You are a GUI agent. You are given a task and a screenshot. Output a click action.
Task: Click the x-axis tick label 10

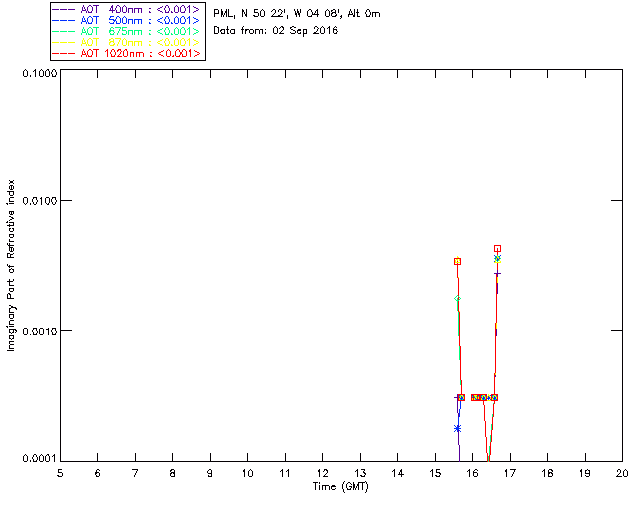tap(247, 473)
